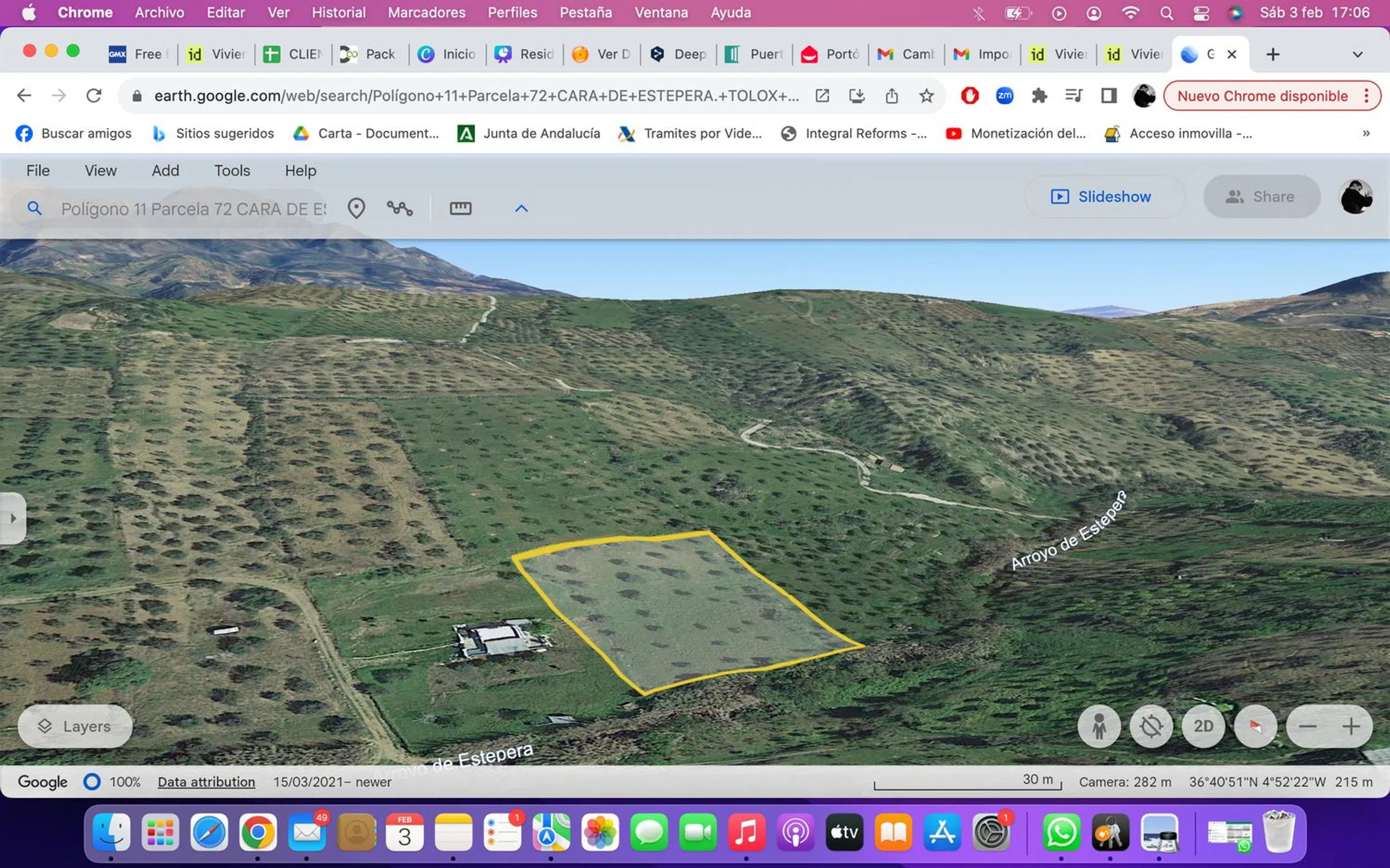Open the Tools menu in Earth
Image resolution: width=1390 pixels, height=868 pixels.
(232, 171)
